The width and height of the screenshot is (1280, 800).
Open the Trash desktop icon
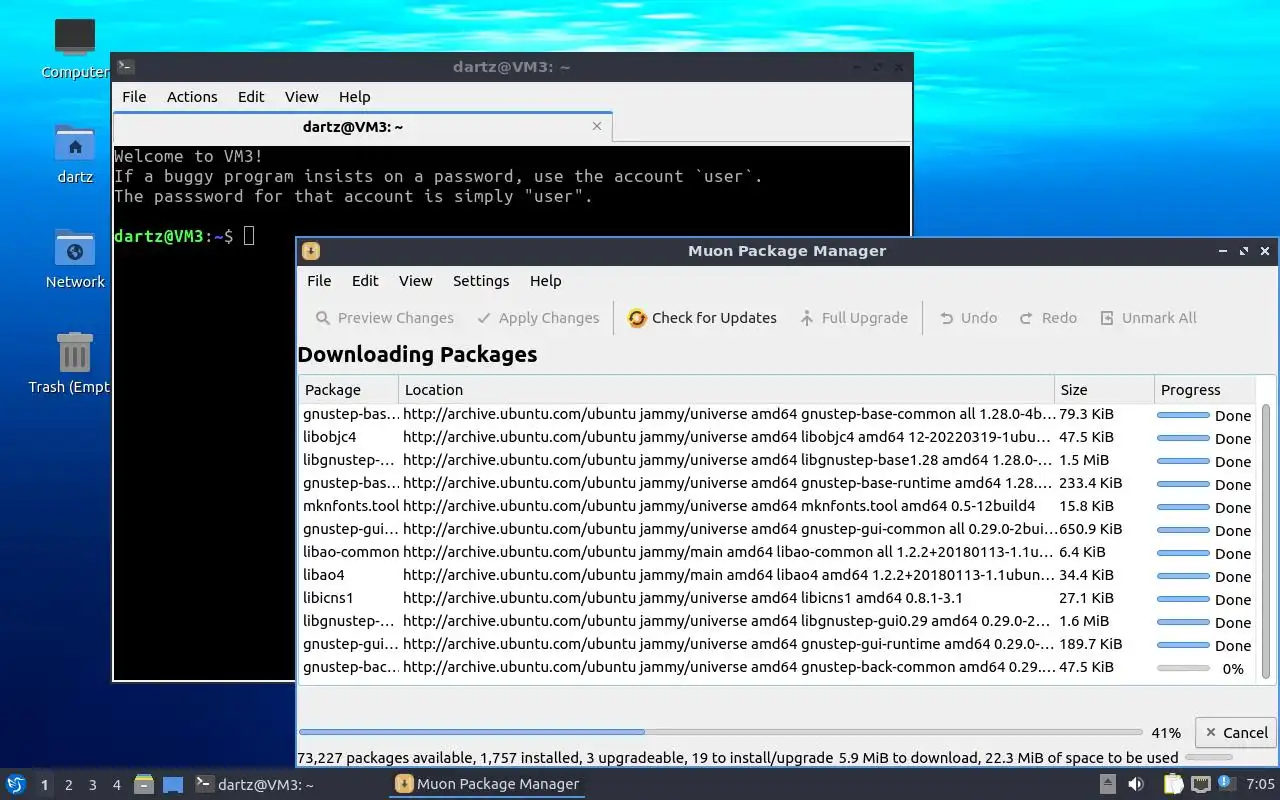coord(75,363)
